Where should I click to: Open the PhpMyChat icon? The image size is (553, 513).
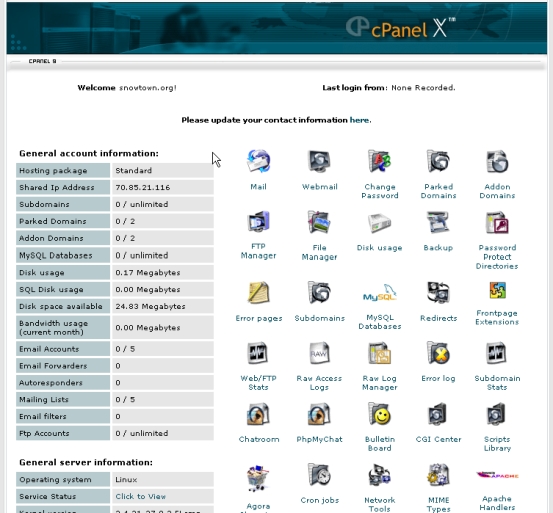point(319,414)
